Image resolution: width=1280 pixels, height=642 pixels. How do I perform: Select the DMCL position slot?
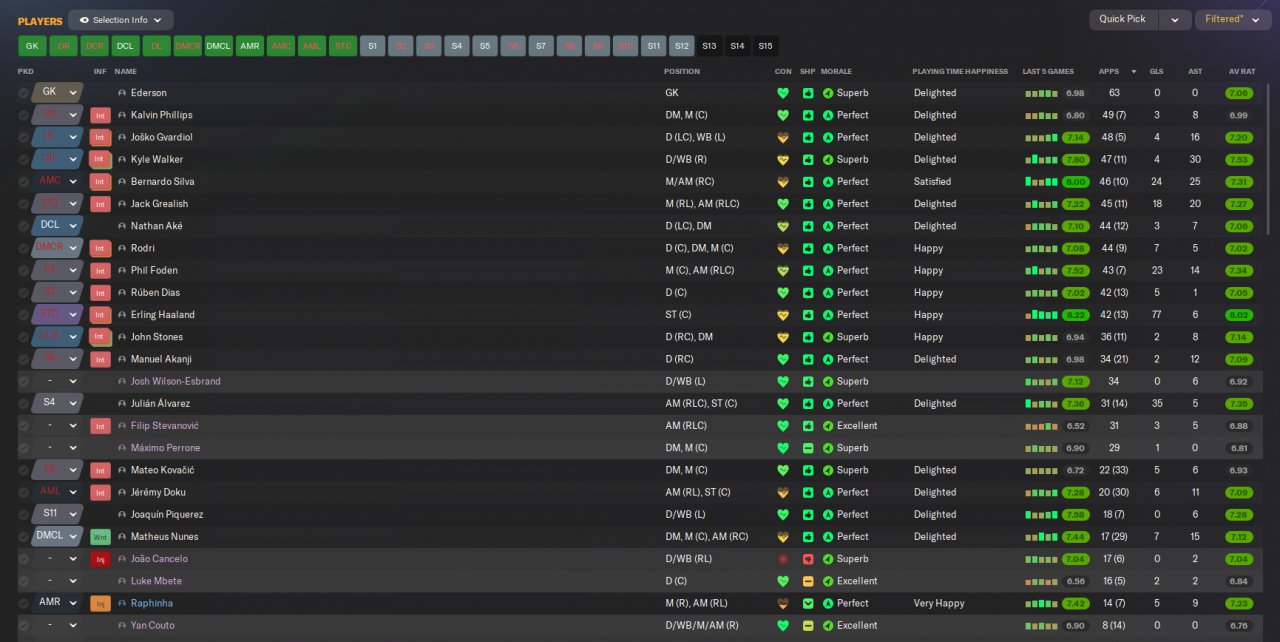coord(218,46)
